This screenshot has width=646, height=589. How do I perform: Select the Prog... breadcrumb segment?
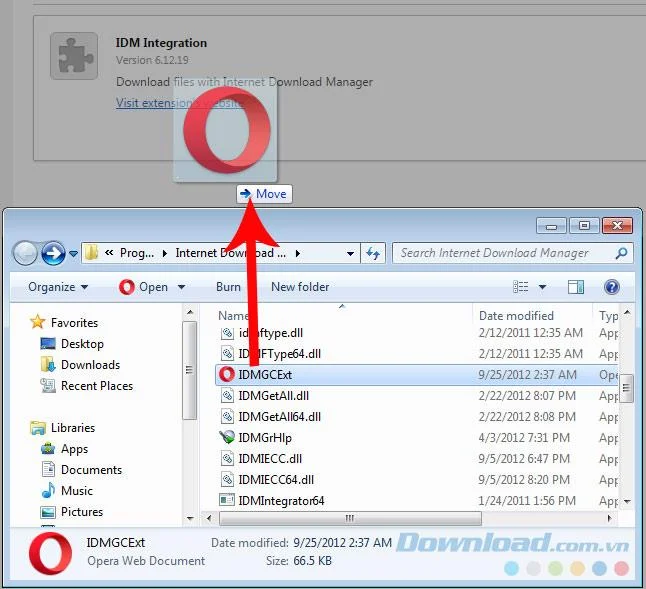tap(137, 253)
